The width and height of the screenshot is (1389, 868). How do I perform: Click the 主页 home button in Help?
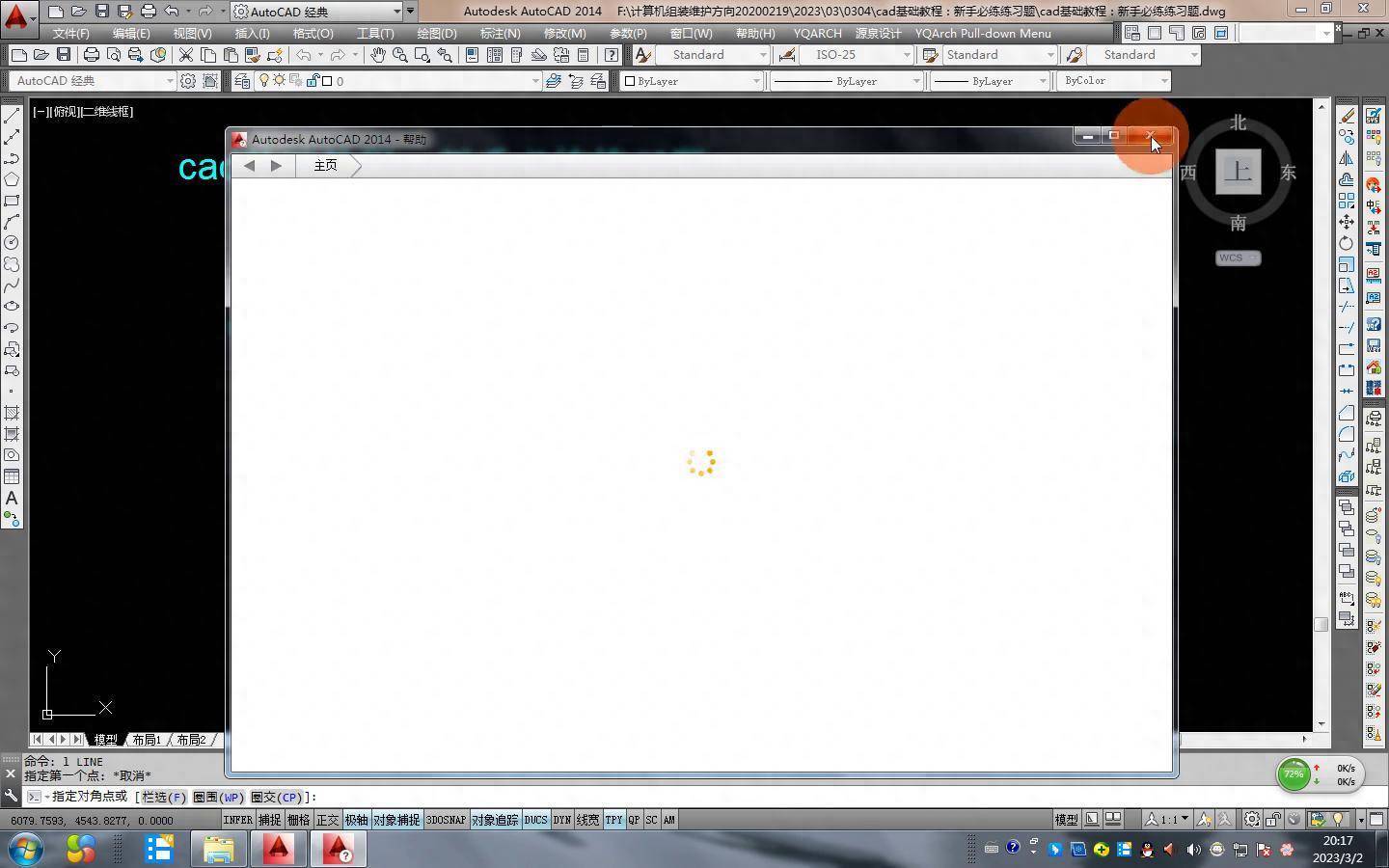pos(325,166)
